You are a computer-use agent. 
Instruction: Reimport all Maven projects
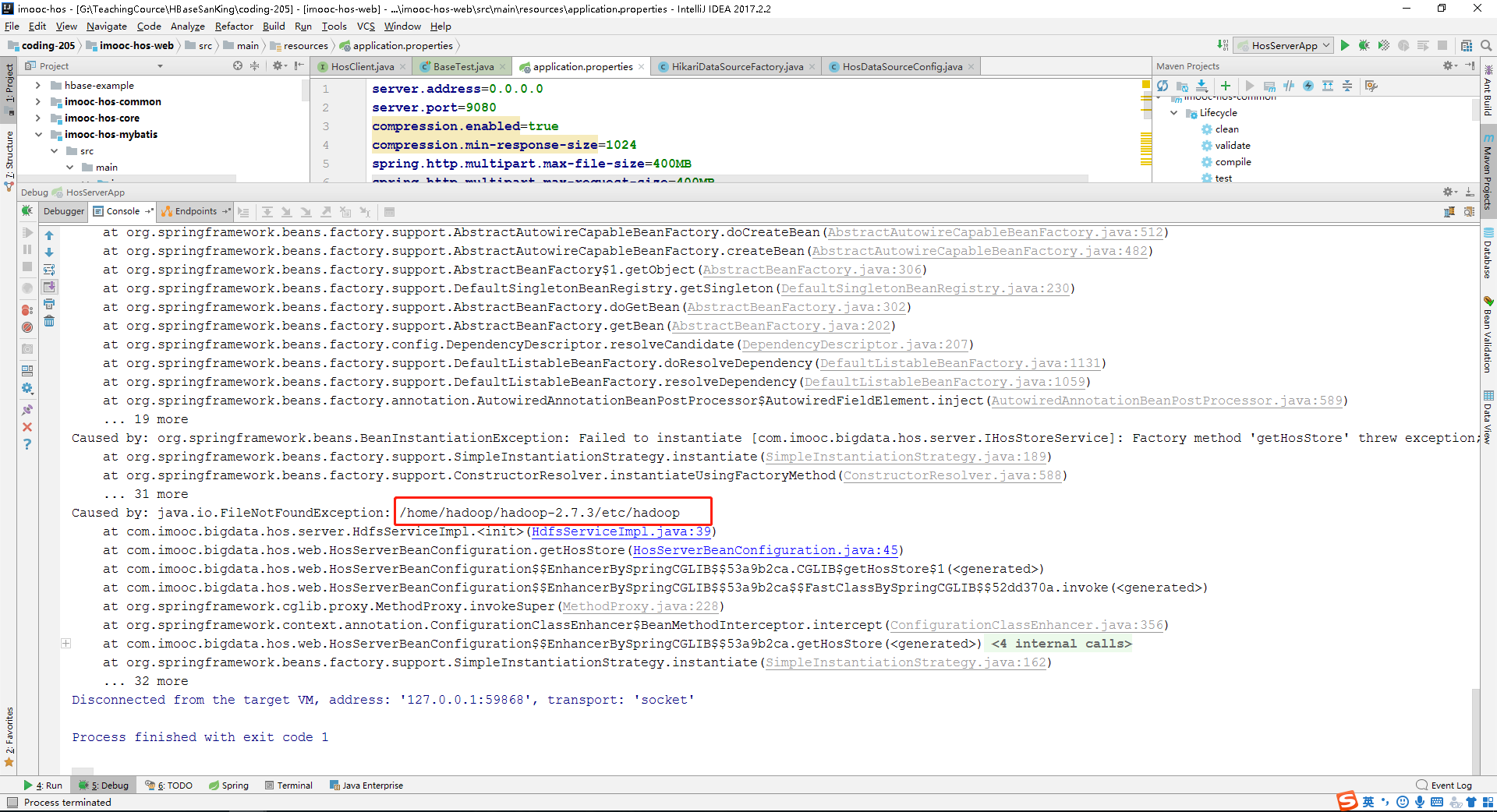click(1163, 86)
